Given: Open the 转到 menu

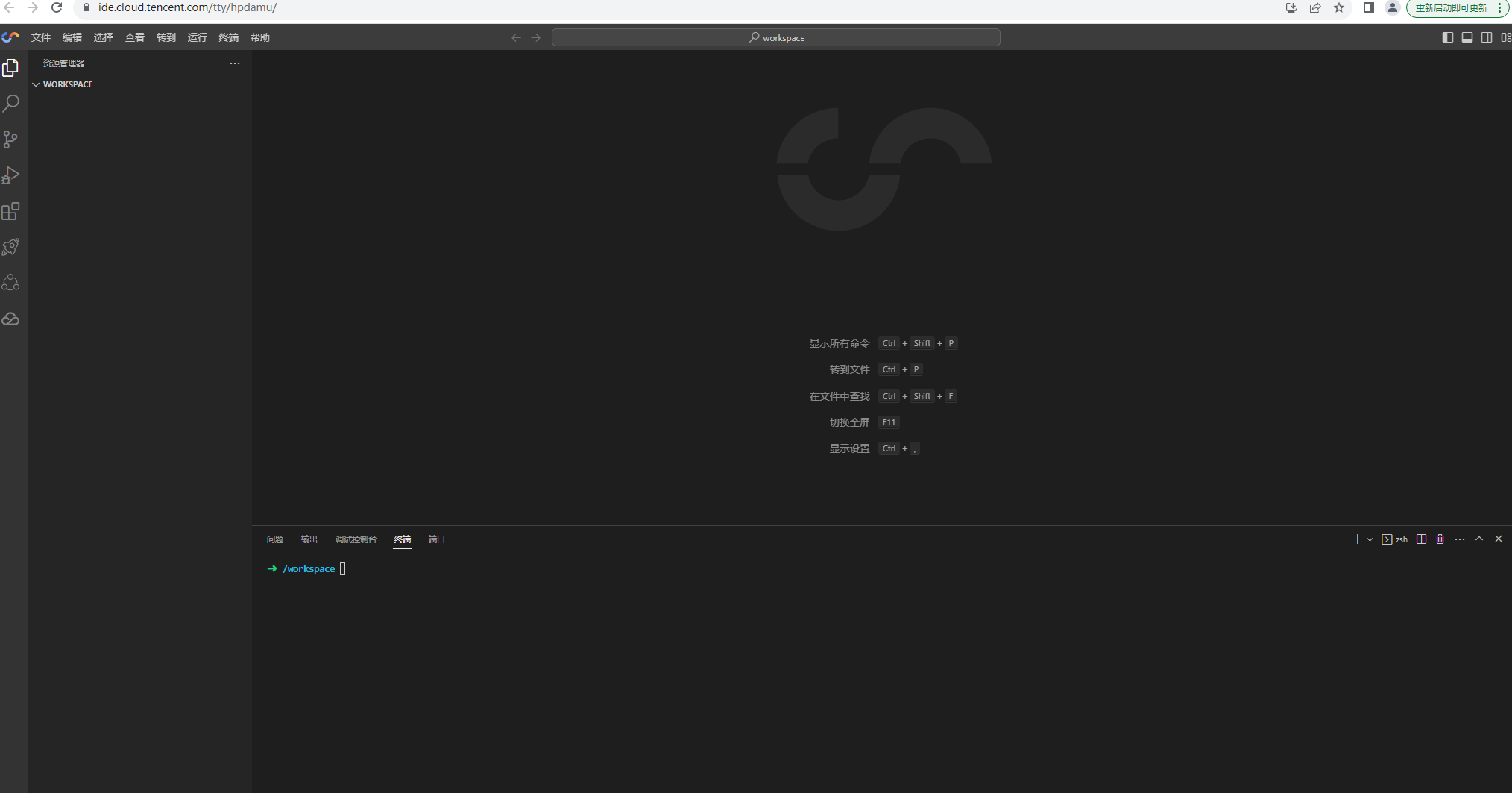Looking at the screenshot, I should [x=166, y=37].
